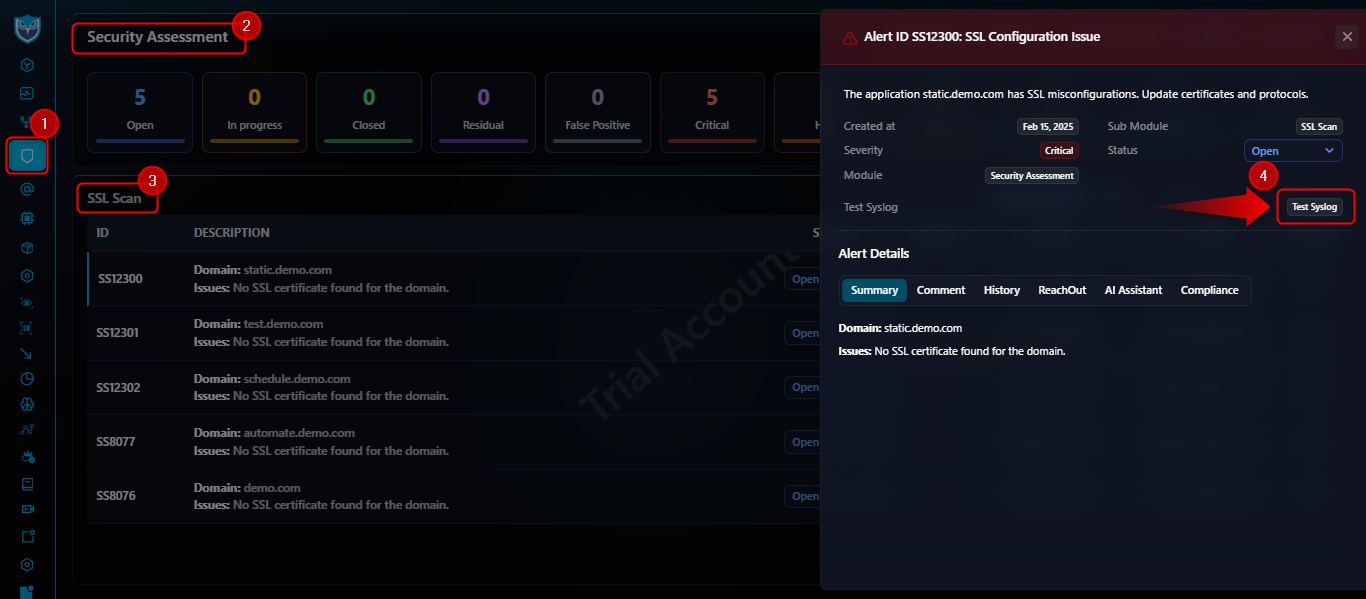Filter by the Residual count card
Image resolution: width=1366 pixels, height=599 pixels.
coord(483,112)
